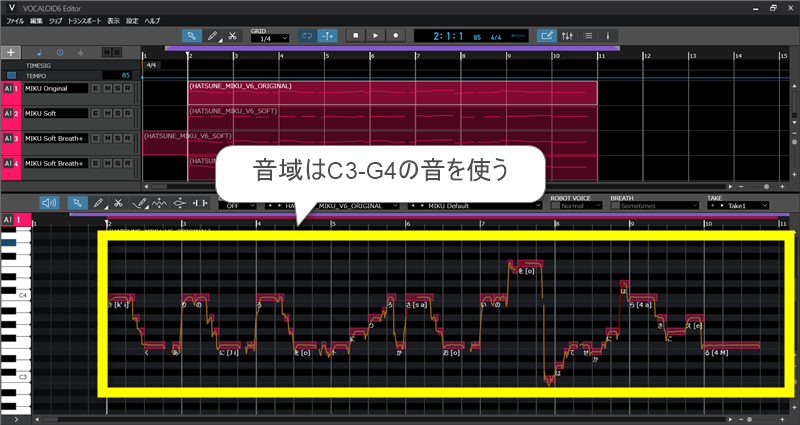The image size is (800, 425).
Task: Select HATSUNE_MIKU_V6_ORIGINAL part on track 1
Action: coord(392,93)
